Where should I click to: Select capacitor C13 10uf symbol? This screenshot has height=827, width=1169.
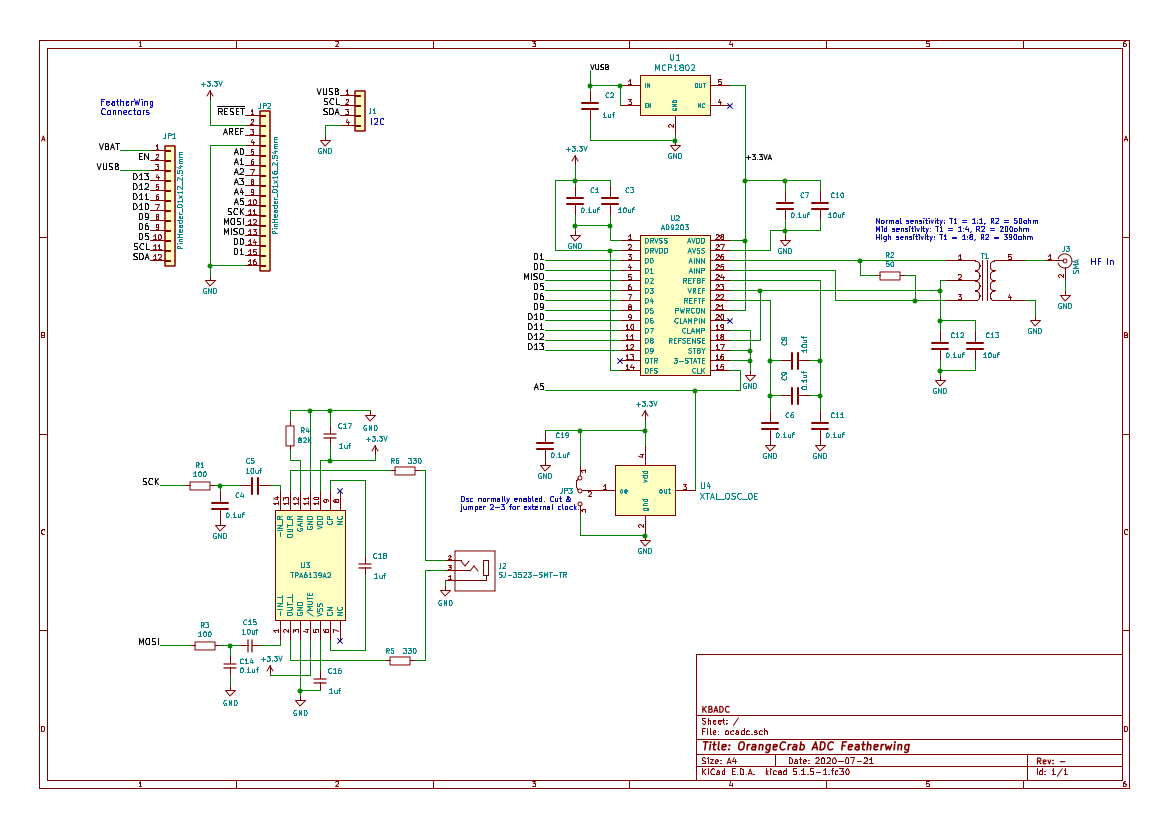pyautogui.click(x=975, y=346)
